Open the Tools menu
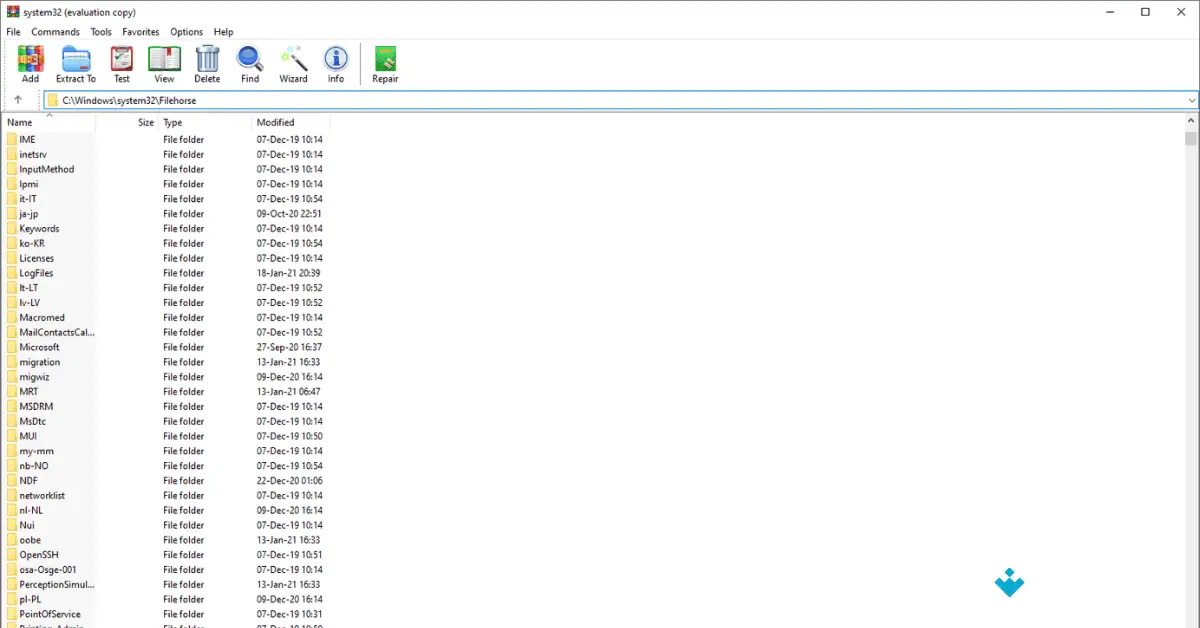The height and width of the screenshot is (628, 1200). (100, 31)
